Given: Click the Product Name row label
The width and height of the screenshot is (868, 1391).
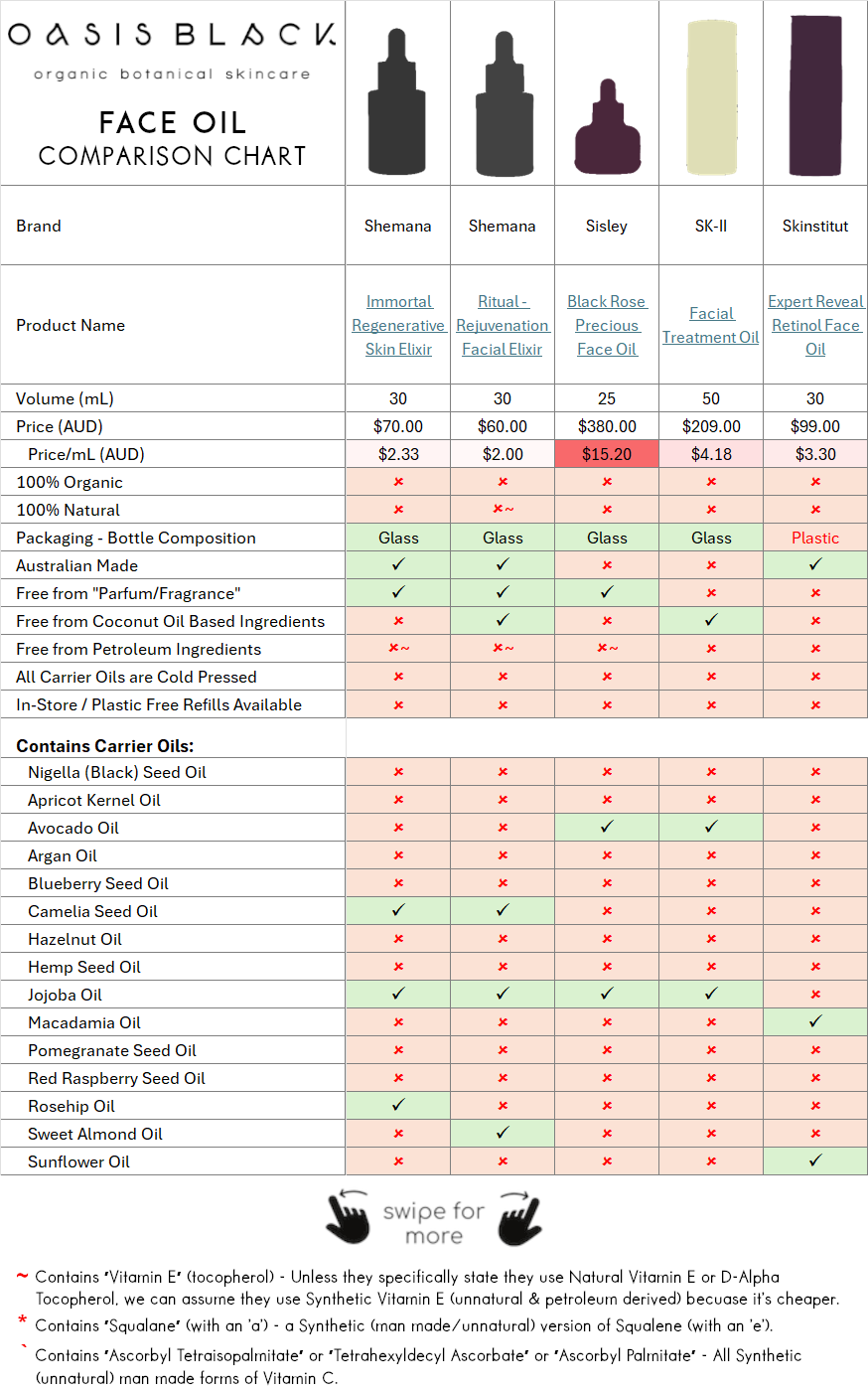Looking at the screenshot, I should pos(71,325).
